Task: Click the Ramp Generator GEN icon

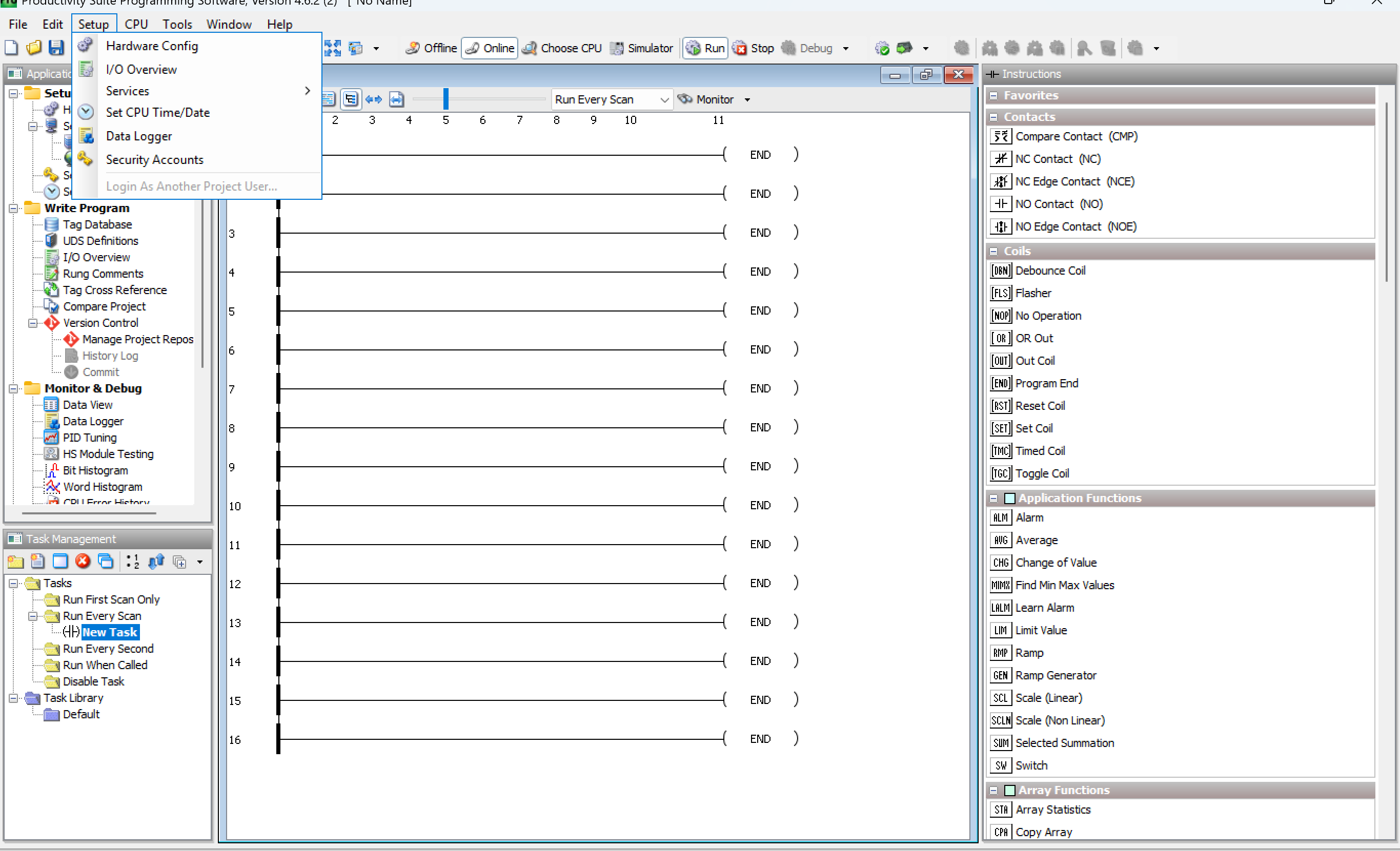Action: (x=1001, y=676)
